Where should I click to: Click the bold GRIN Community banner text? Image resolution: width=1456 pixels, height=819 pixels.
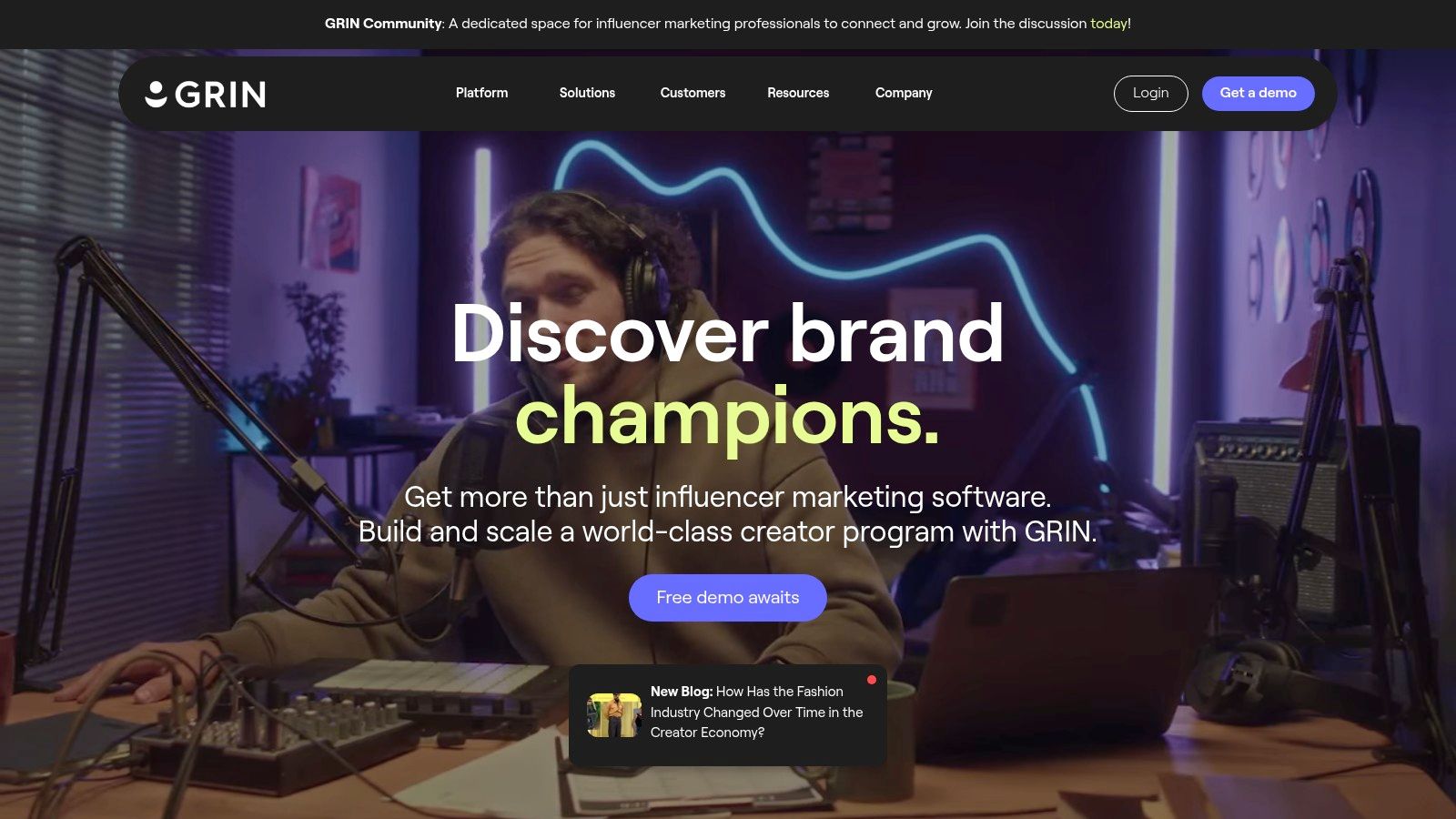tap(383, 24)
